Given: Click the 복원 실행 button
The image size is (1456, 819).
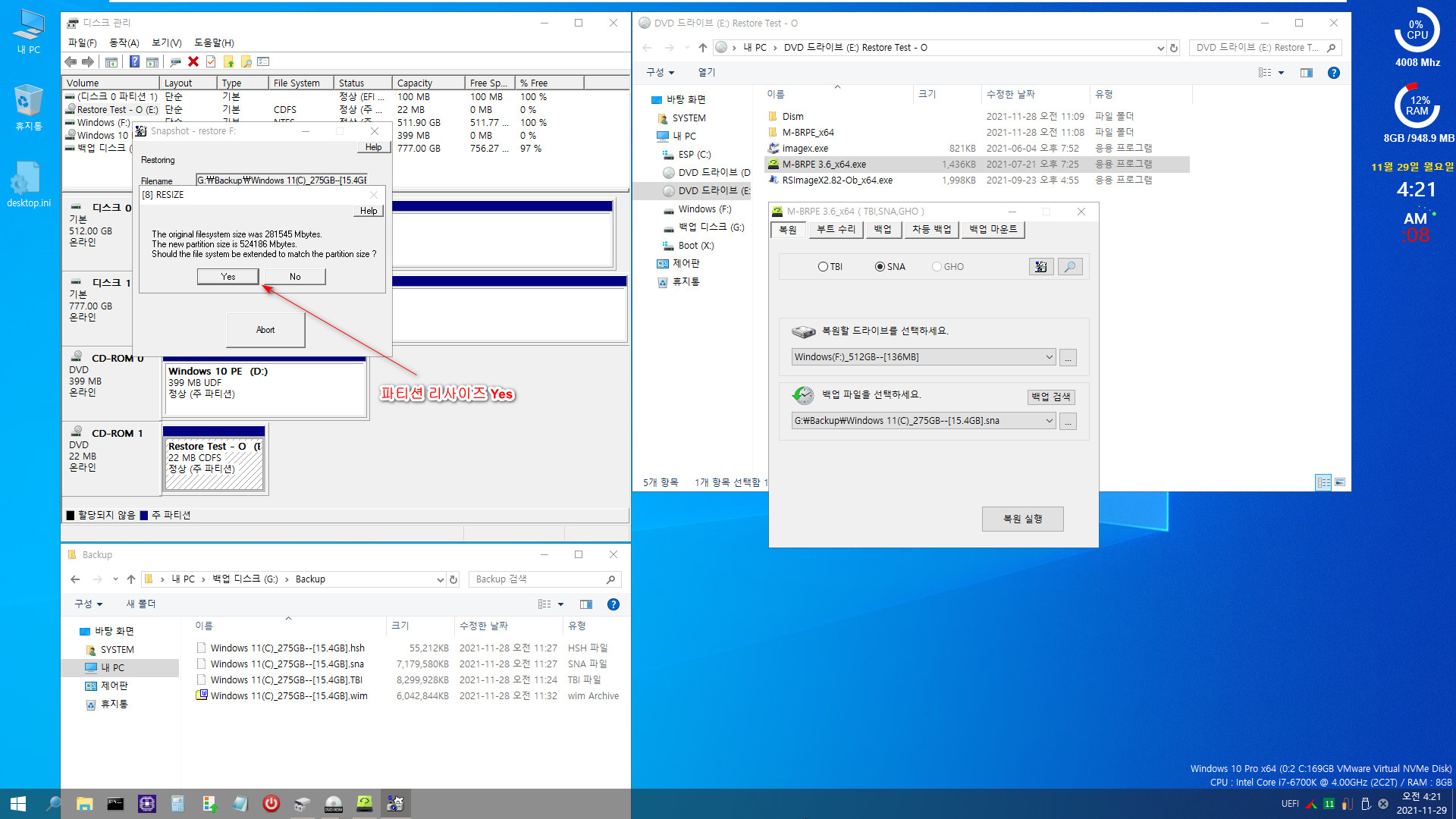Looking at the screenshot, I should tap(1022, 519).
